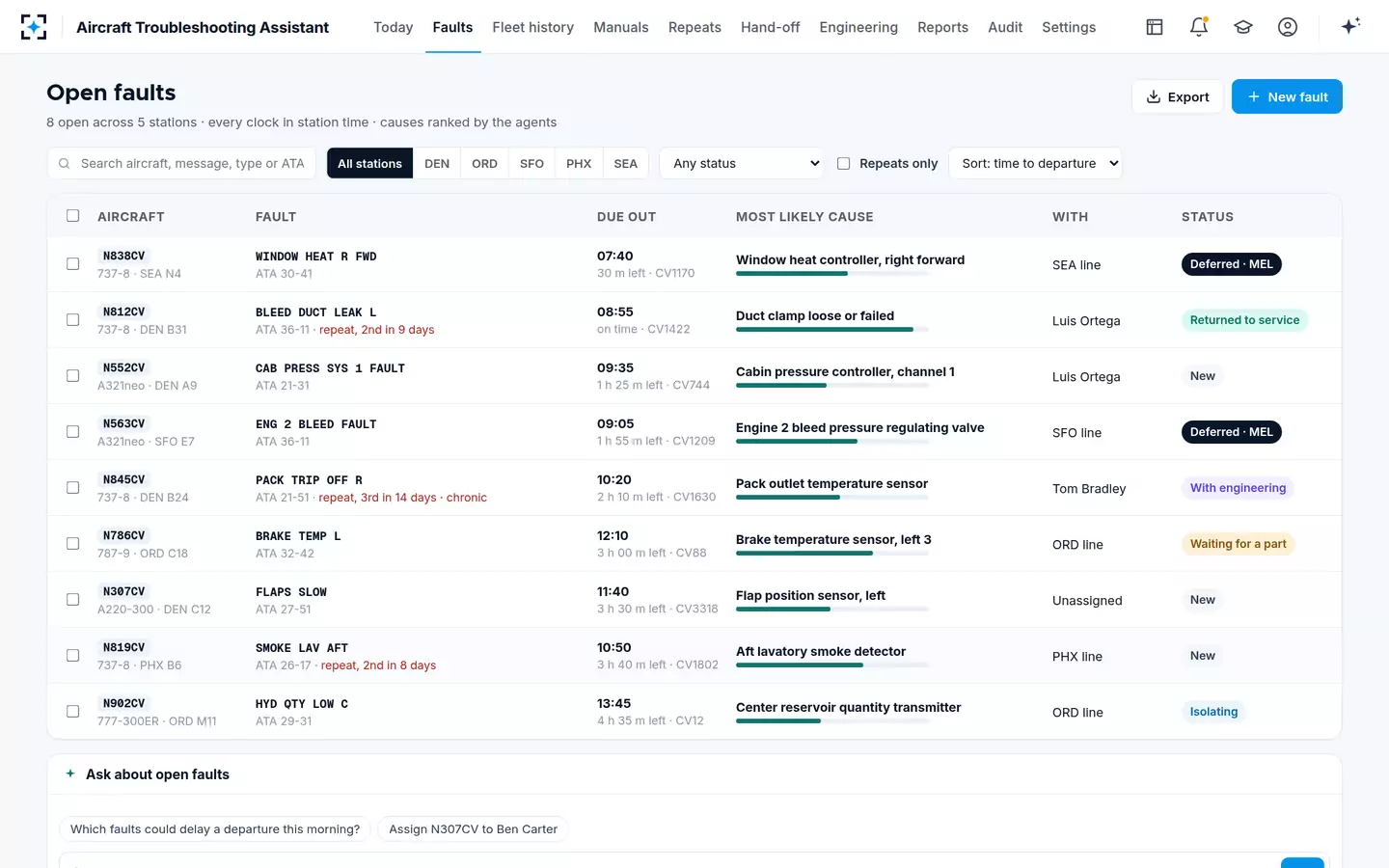Filter by the ORD station
Image resolution: width=1389 pixels, height=868 pixels.
(x=484, y=164)
